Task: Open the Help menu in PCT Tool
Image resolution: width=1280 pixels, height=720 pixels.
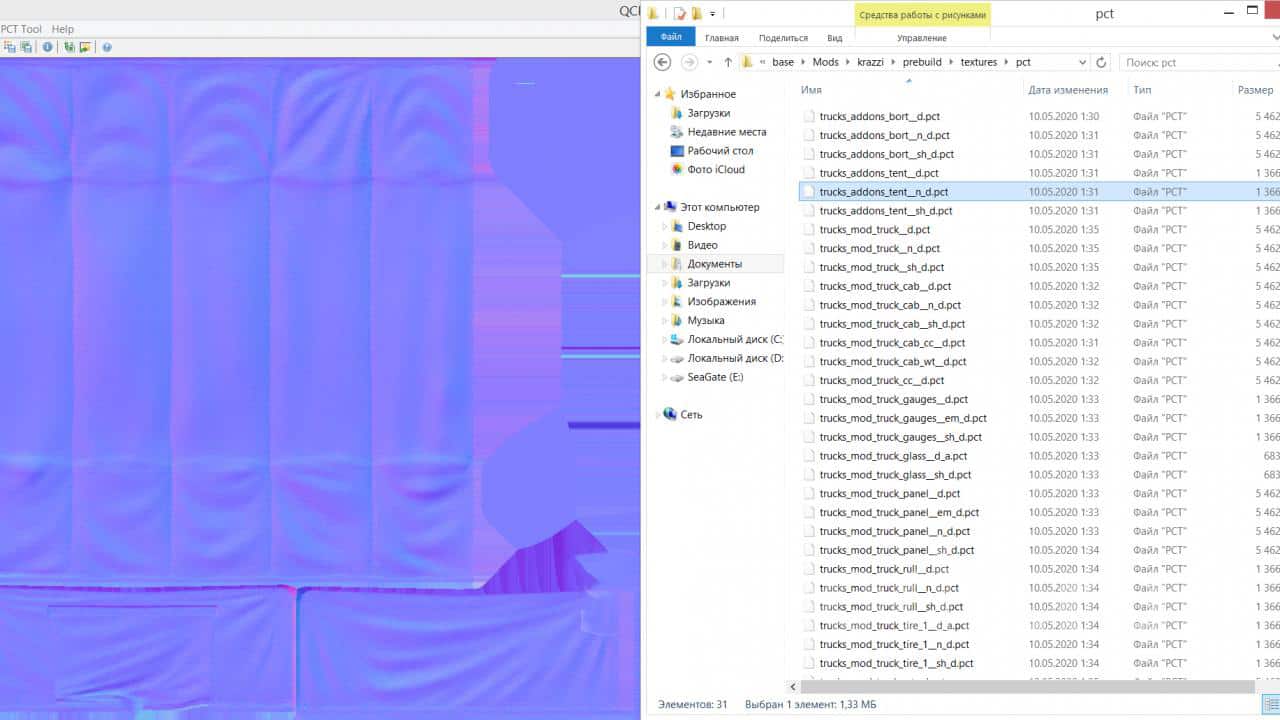Action: (x=62, y=29)
